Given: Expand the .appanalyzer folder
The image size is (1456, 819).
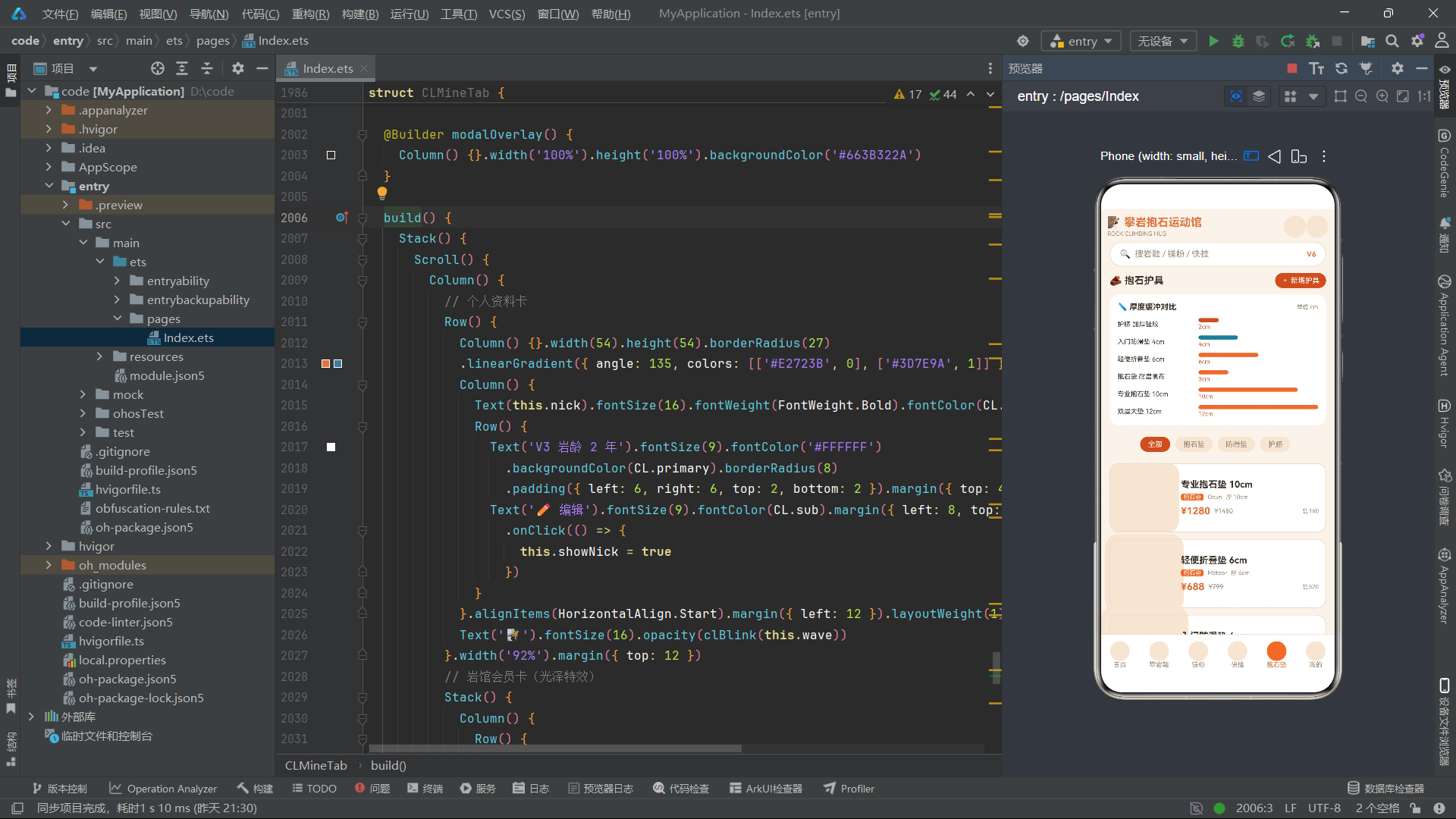Looking at the screenshot, I should [49, 110].
